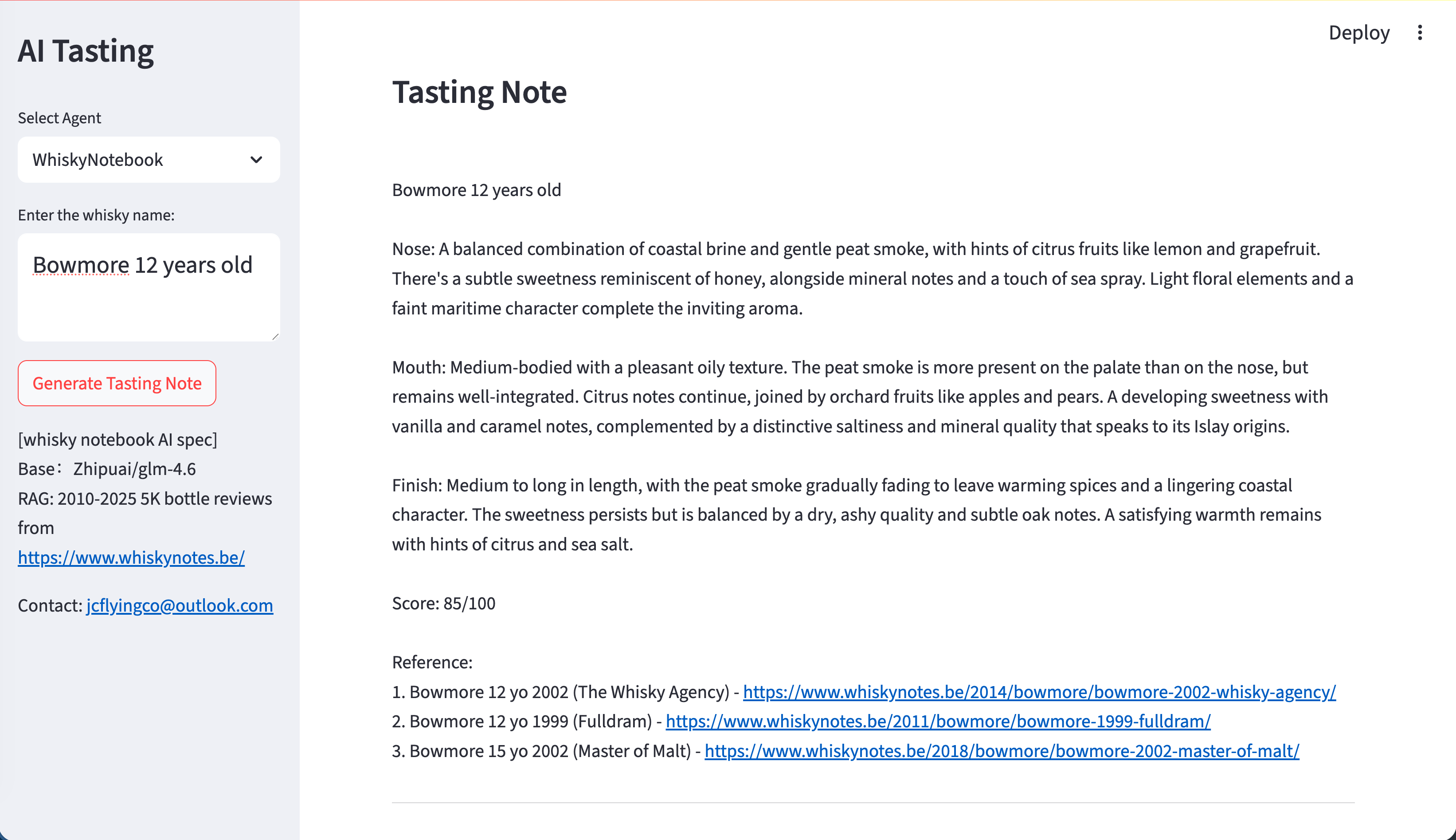
Task: Click the Mouth description paragraph
Action: point(859,397)
